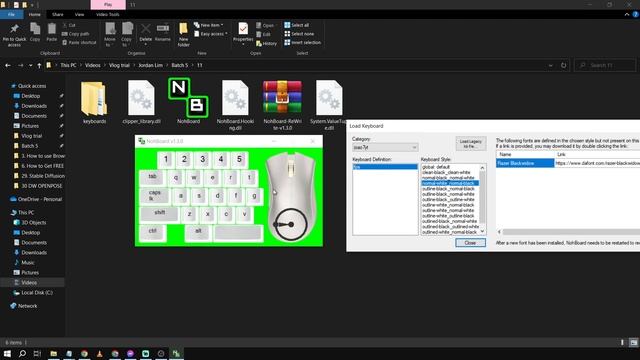640x360 pixels.
Task: Select the Cut command
Action: click(x=69, y=25)
